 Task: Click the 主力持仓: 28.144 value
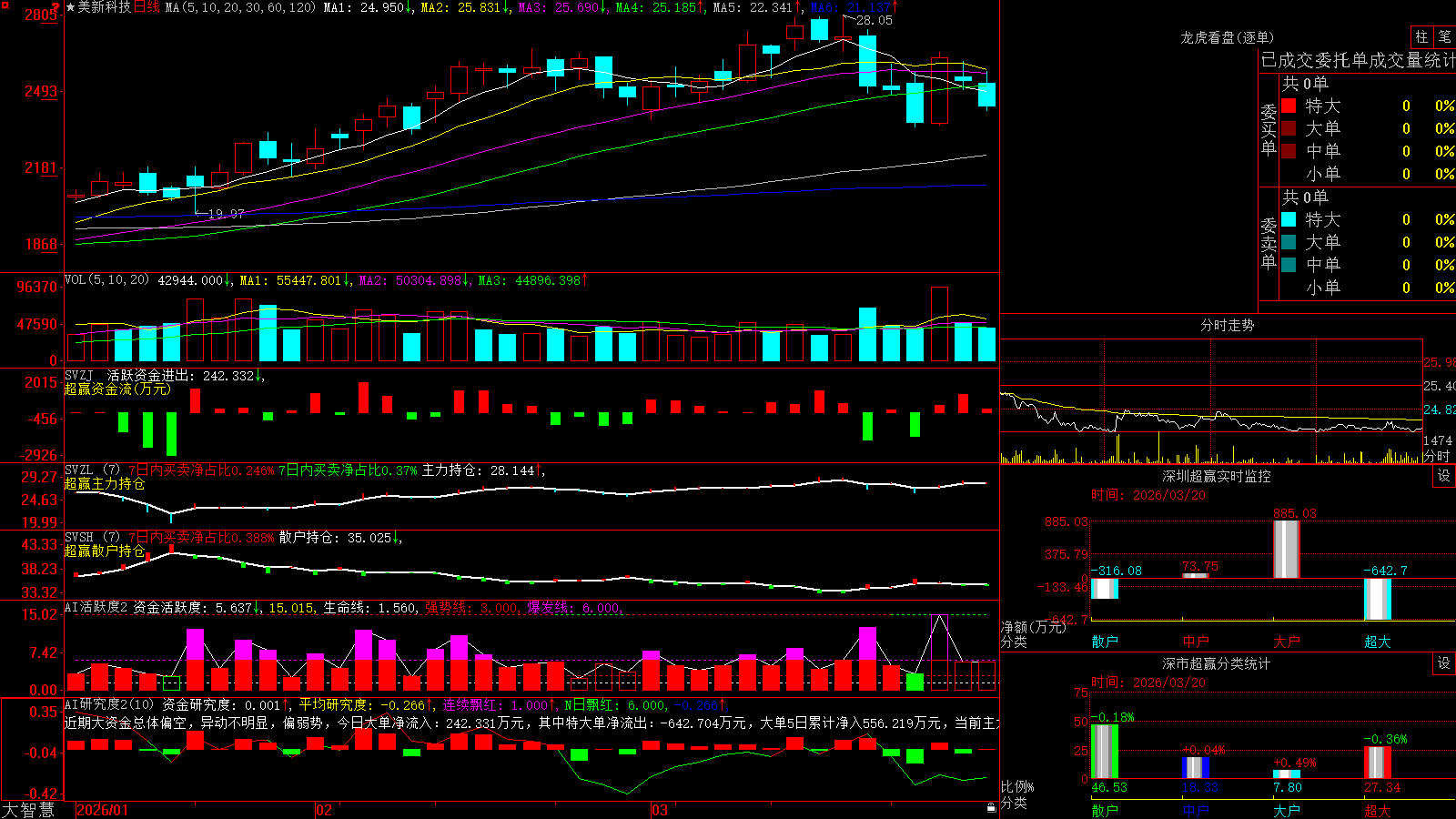click(483, 470)
